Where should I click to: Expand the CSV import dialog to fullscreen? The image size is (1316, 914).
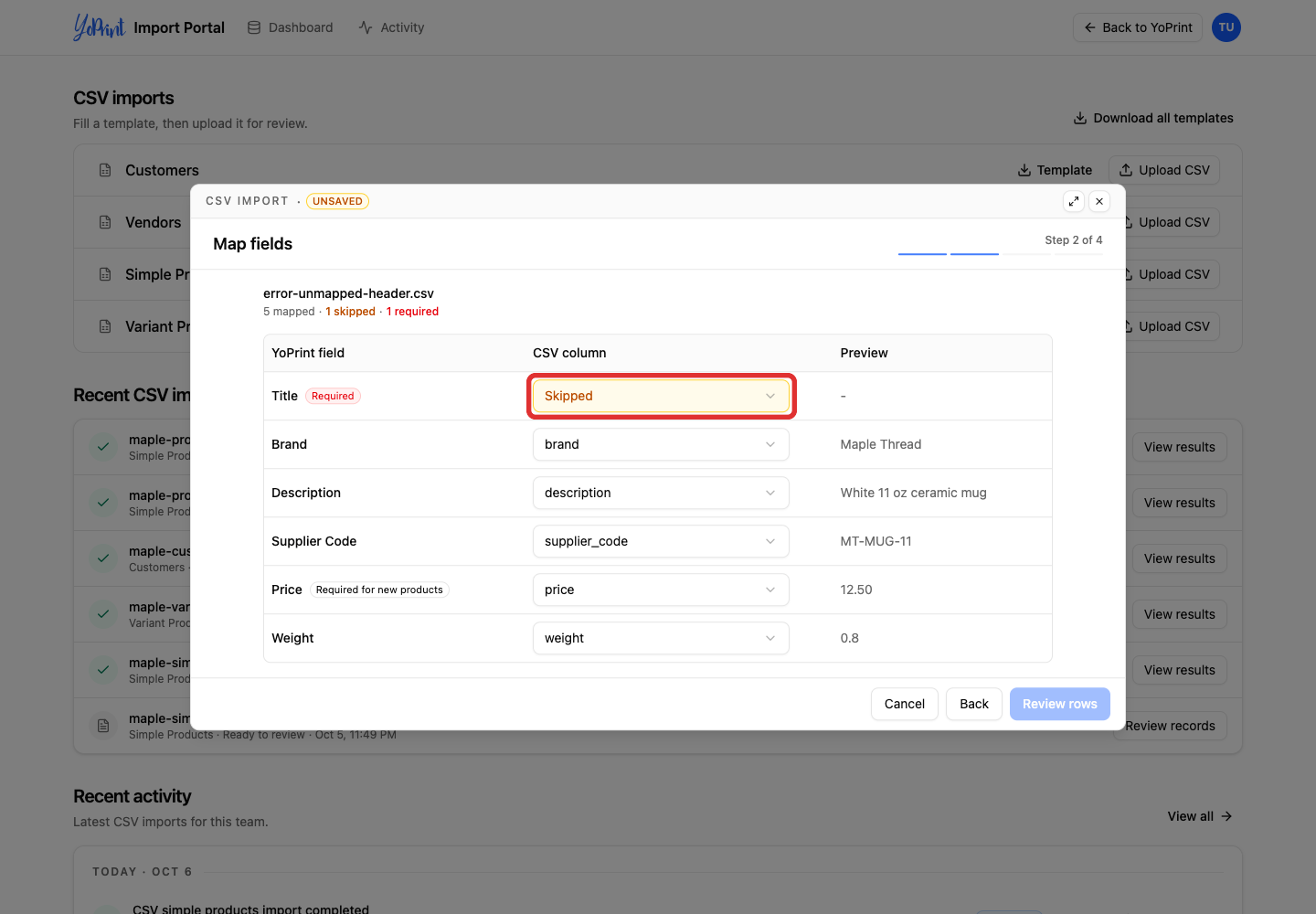tap(1074, 201)
